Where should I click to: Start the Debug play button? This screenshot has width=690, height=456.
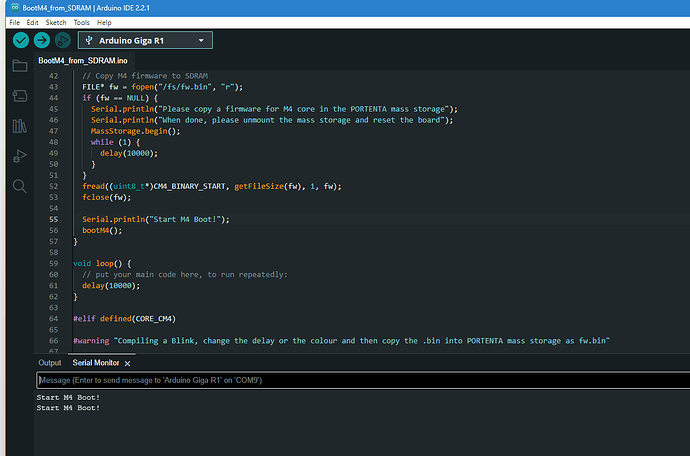(61, 40)
